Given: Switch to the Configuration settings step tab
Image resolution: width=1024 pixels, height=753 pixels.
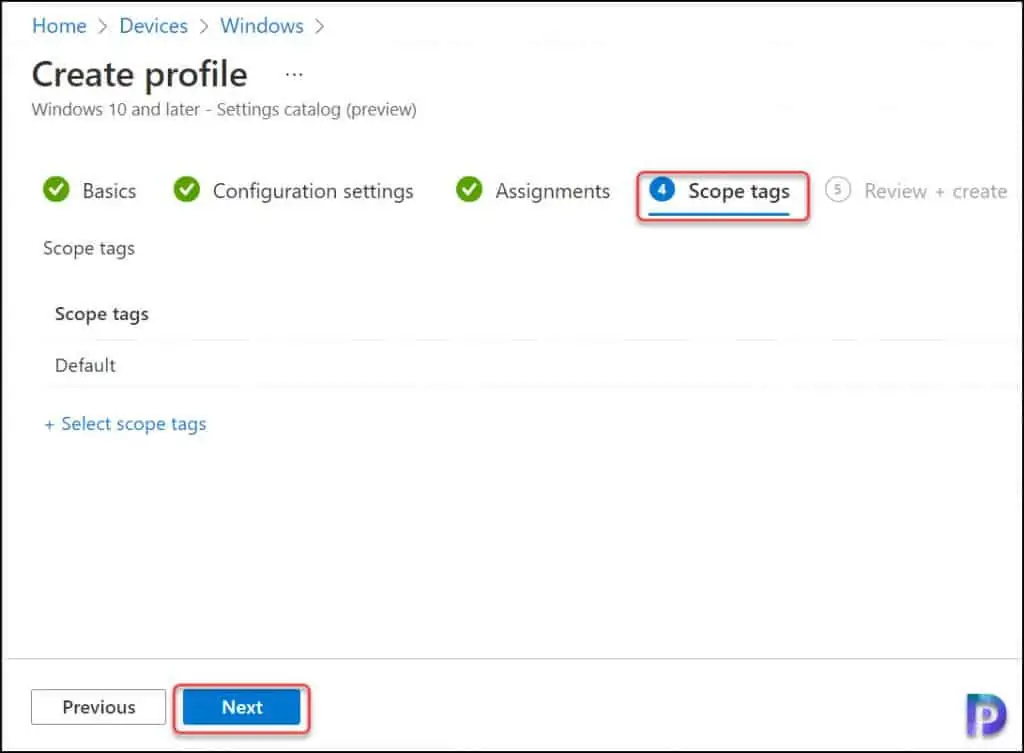Looking at the screenshot, I should pyautogui.click(x=293, y=191).
